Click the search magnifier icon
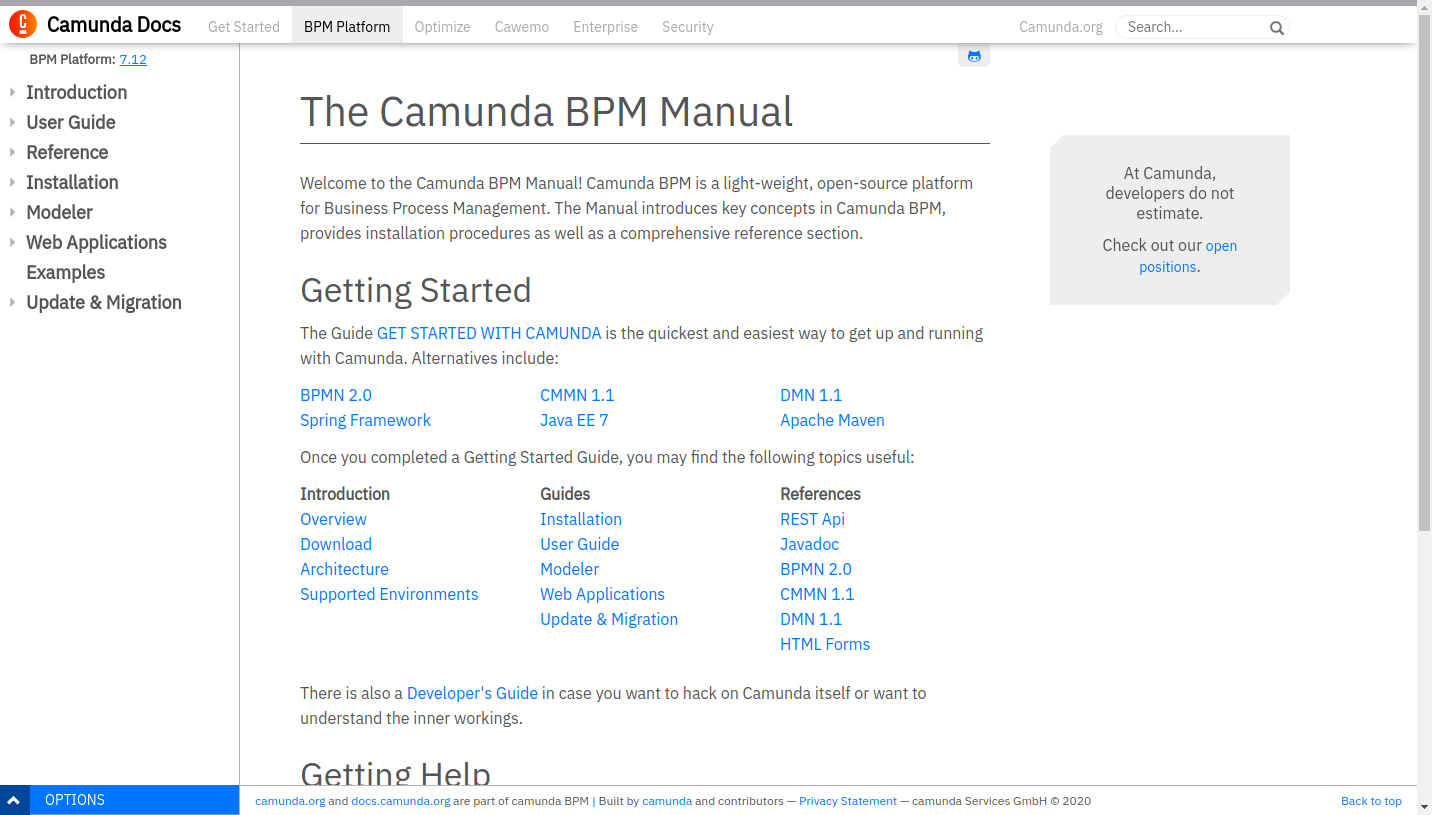The image size is (1432, 815). coord(1276,28)
